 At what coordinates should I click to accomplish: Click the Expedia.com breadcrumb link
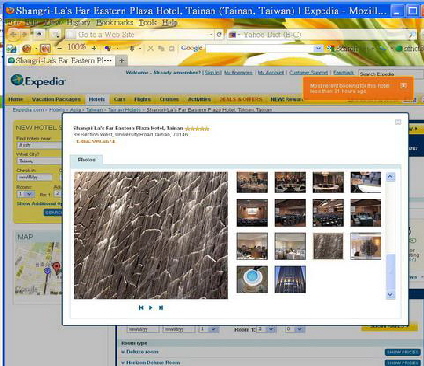(x=28, y=110)
